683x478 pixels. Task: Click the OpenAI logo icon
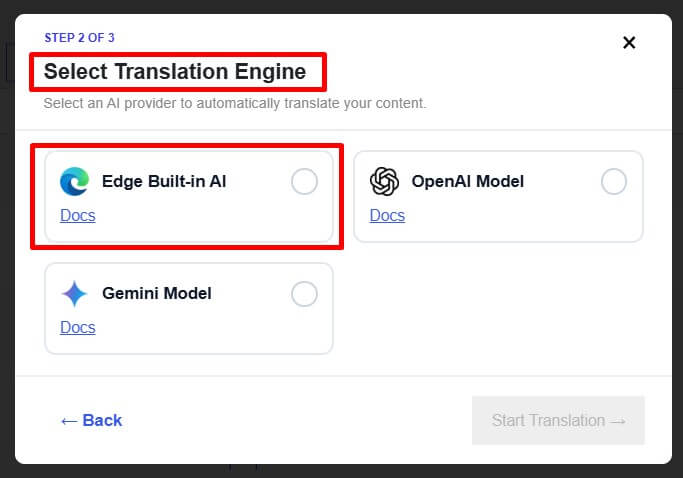[384, 181]
